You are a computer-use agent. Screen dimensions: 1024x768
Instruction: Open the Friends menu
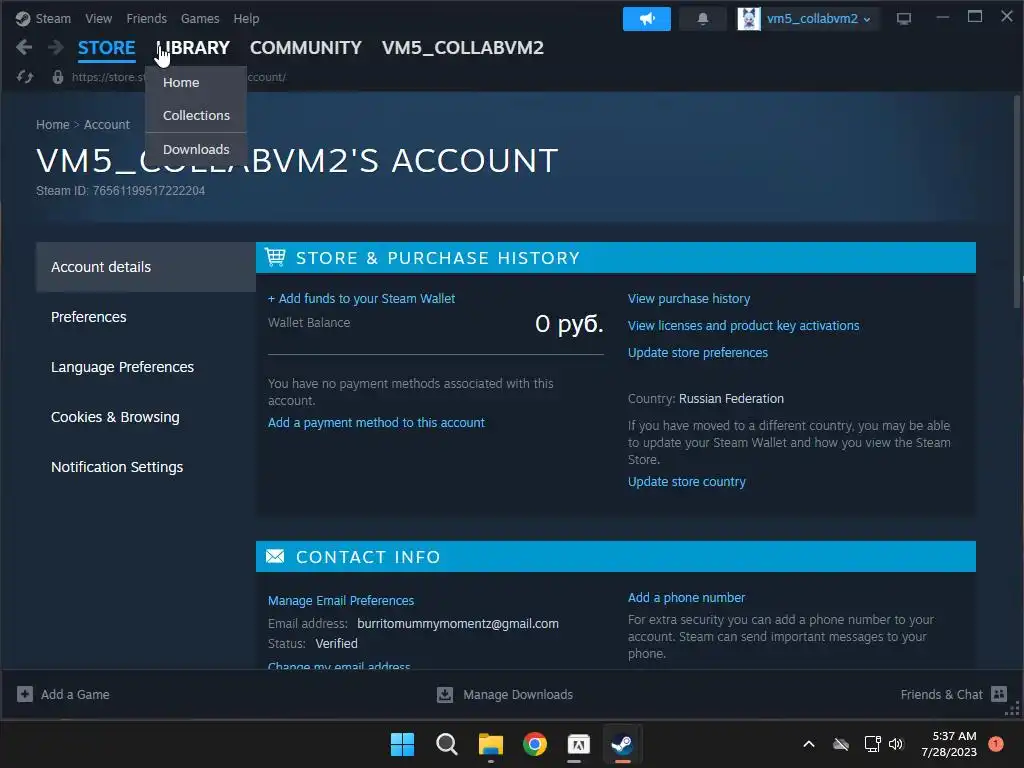point(146,18)
